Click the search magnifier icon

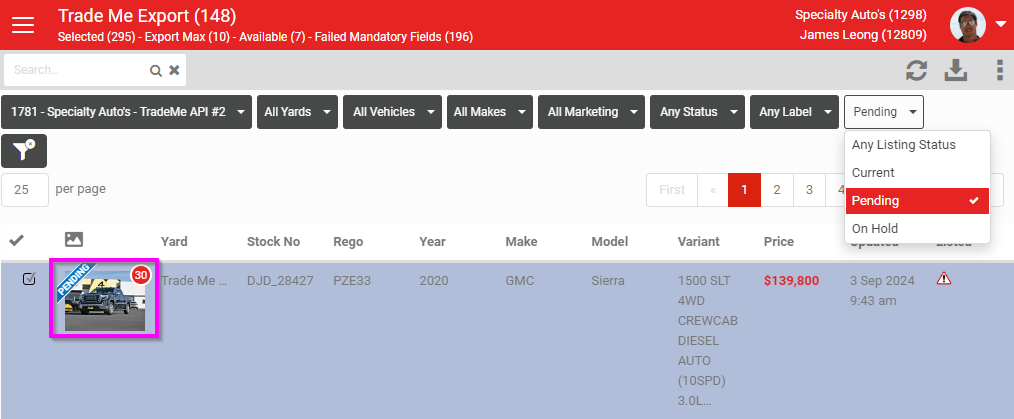[x=156, y=70]
